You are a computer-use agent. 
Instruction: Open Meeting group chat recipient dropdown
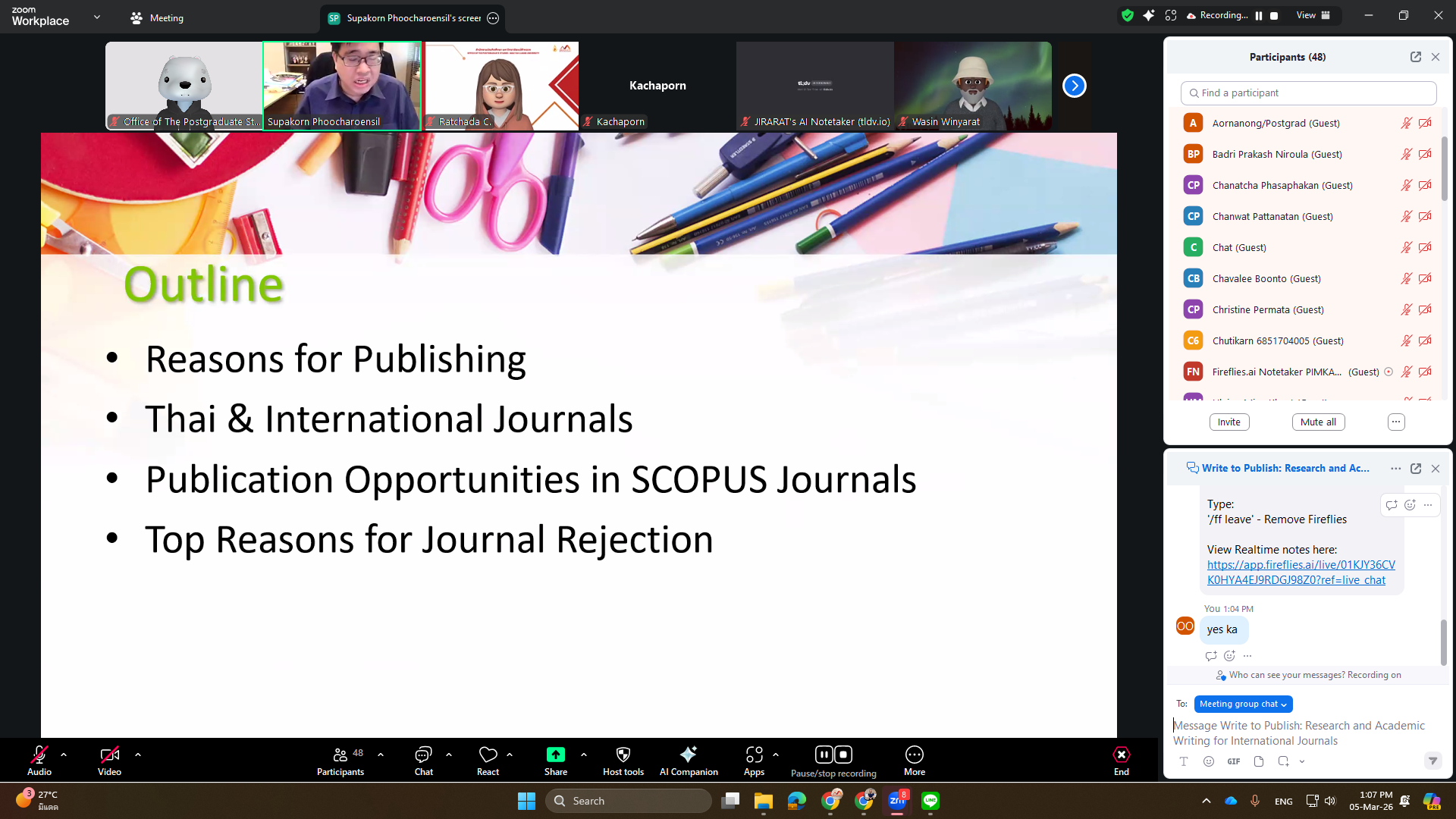tap(1243, 704)
